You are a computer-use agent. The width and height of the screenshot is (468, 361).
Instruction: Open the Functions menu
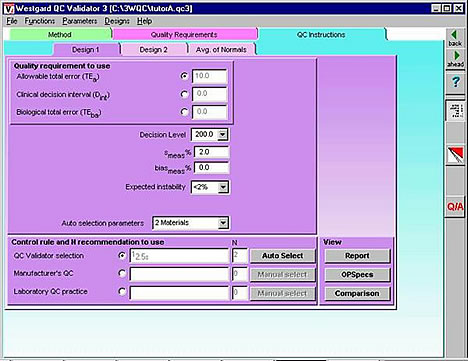[40, 21]
